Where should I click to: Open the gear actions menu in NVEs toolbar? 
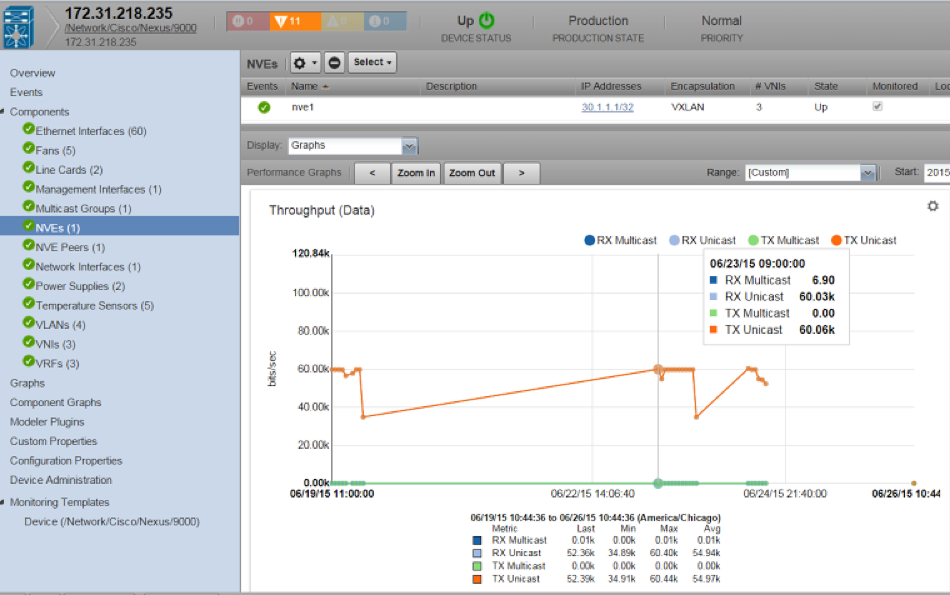(305, 63)
